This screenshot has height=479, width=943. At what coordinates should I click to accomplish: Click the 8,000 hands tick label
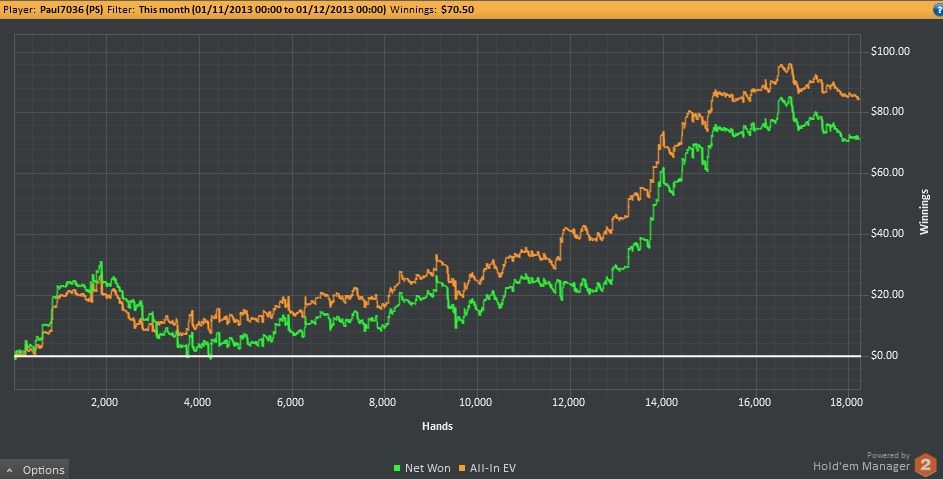383,402
